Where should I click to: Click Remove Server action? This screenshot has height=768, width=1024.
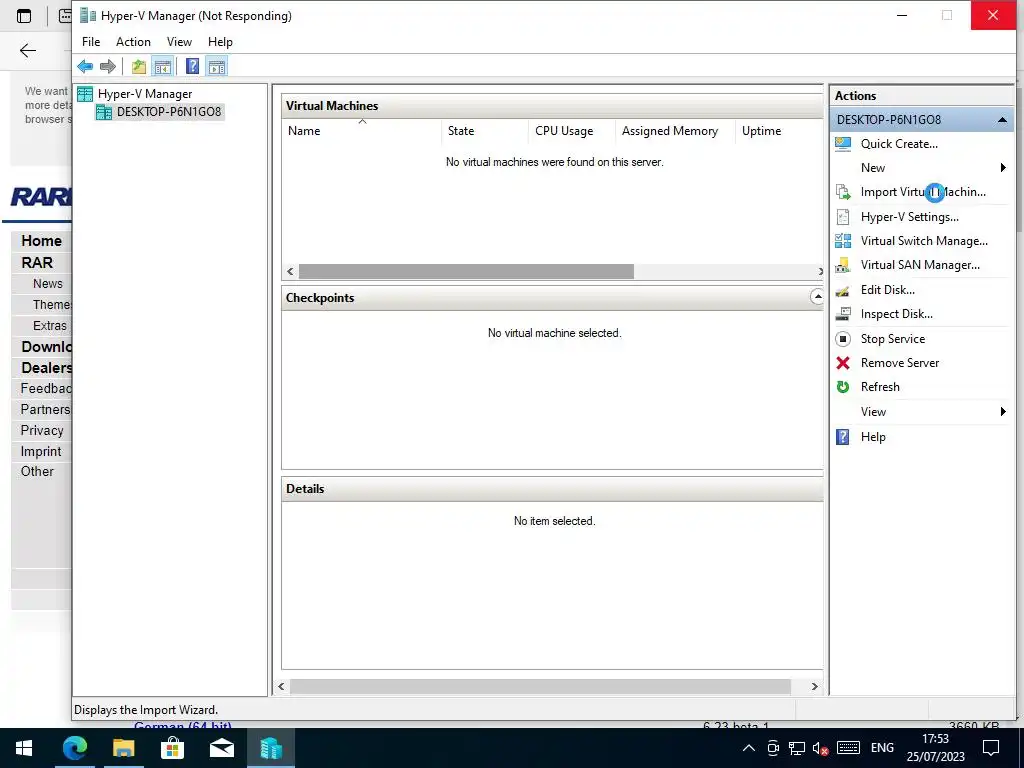(x=899, y=363)
